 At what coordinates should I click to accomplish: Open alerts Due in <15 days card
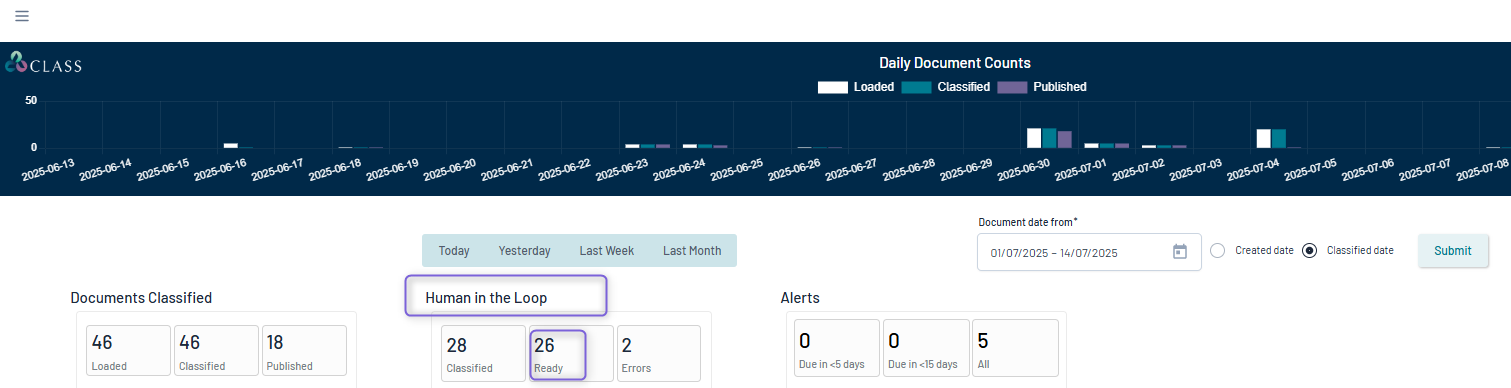[x=926, y=348]
